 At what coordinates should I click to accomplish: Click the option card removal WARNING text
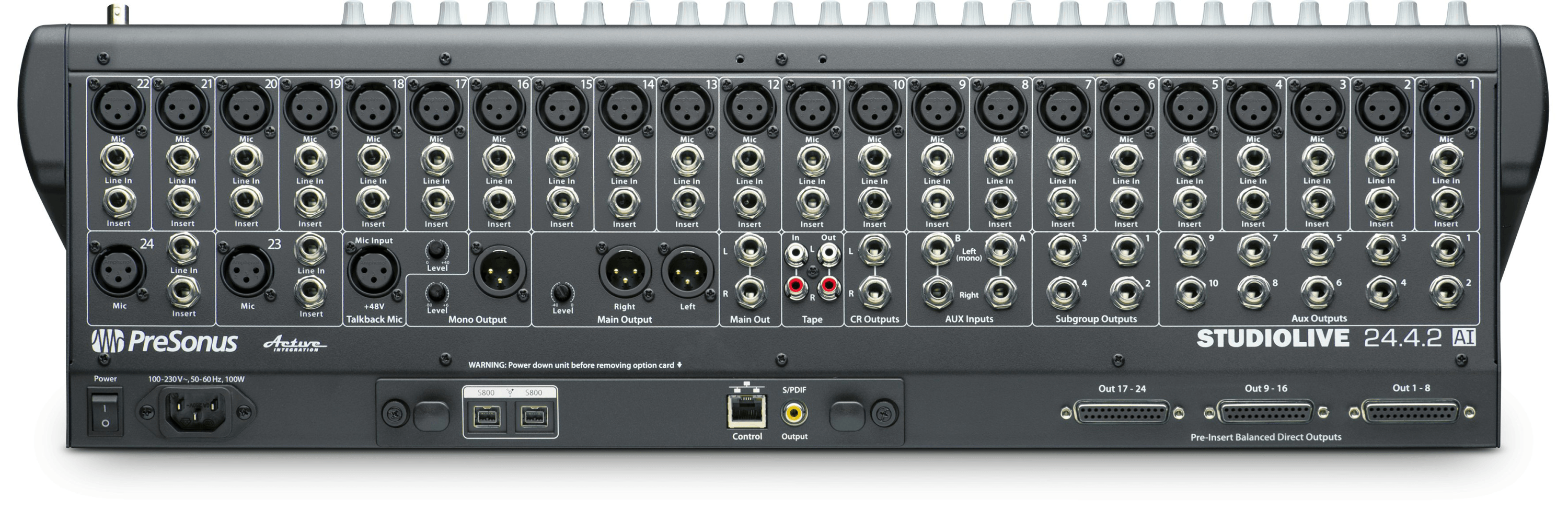tap(574, 365)
